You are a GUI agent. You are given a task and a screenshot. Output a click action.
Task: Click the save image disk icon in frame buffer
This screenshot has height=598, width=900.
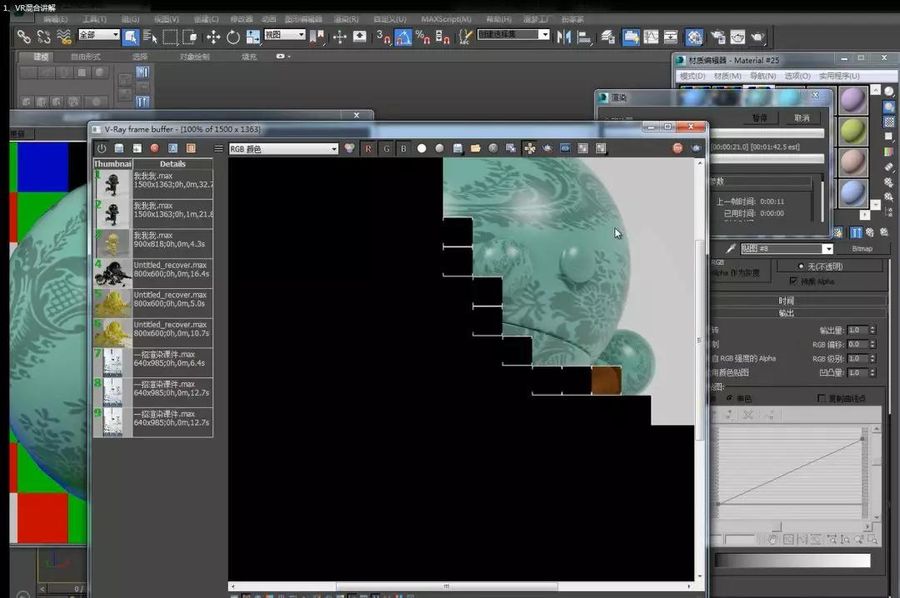click(x=457, y=149)
